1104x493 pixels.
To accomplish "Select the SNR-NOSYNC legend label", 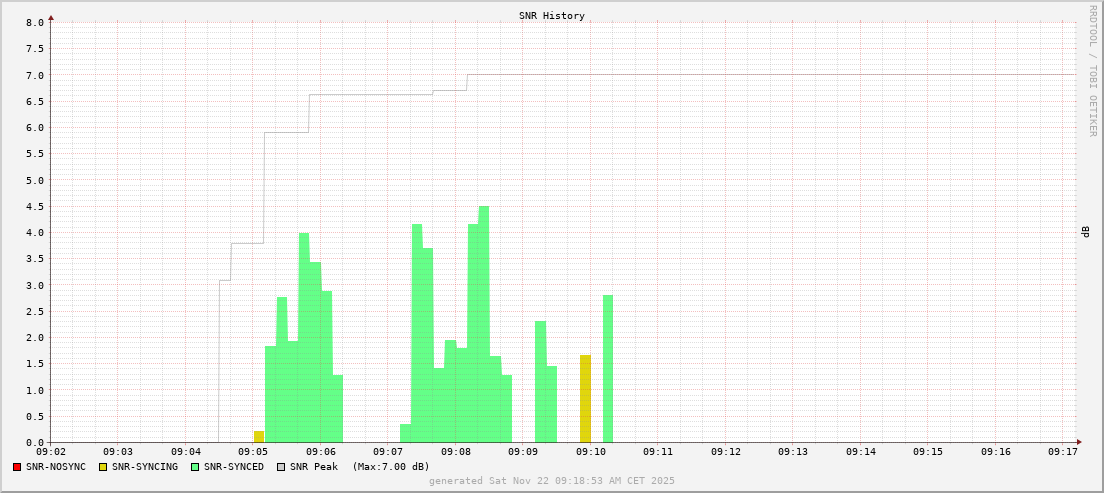I will point(56,467).
